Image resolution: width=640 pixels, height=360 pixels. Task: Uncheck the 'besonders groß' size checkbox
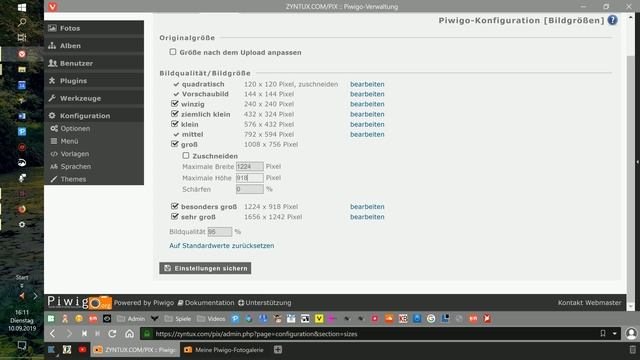pyautogui.click(x=175, y=206)
